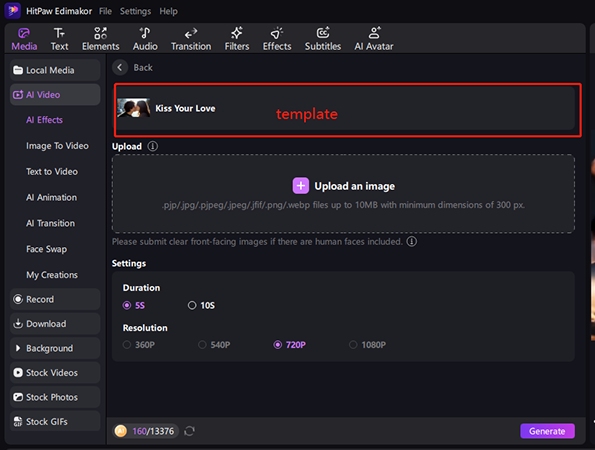This screenshot has width=595, height=450.
Task: Open the Text tool tab
Action: 60,39
